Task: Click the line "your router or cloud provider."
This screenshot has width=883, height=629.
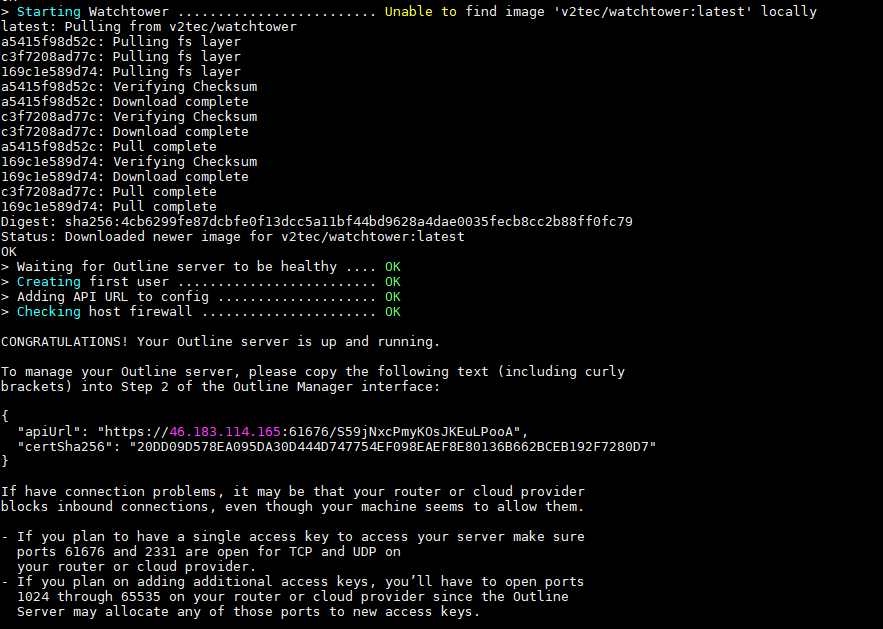Action: 137,566
